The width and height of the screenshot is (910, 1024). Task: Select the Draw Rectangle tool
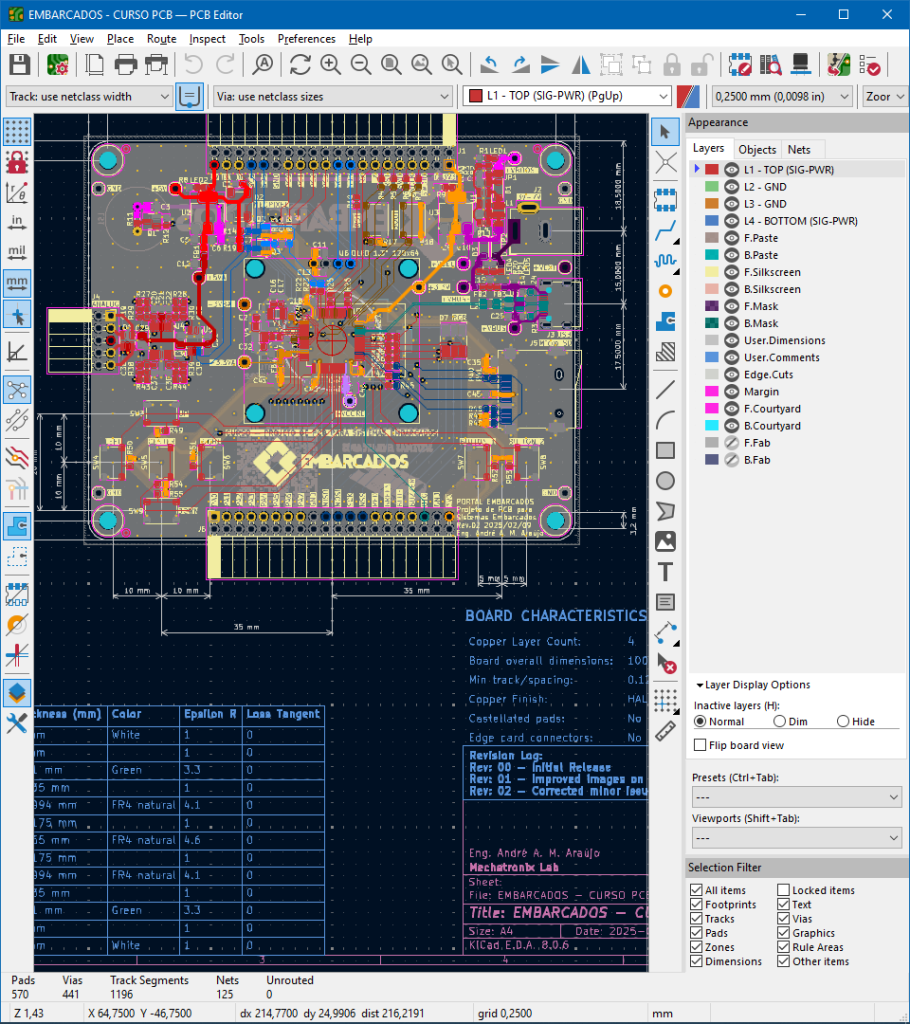click(x=665, y=451)
